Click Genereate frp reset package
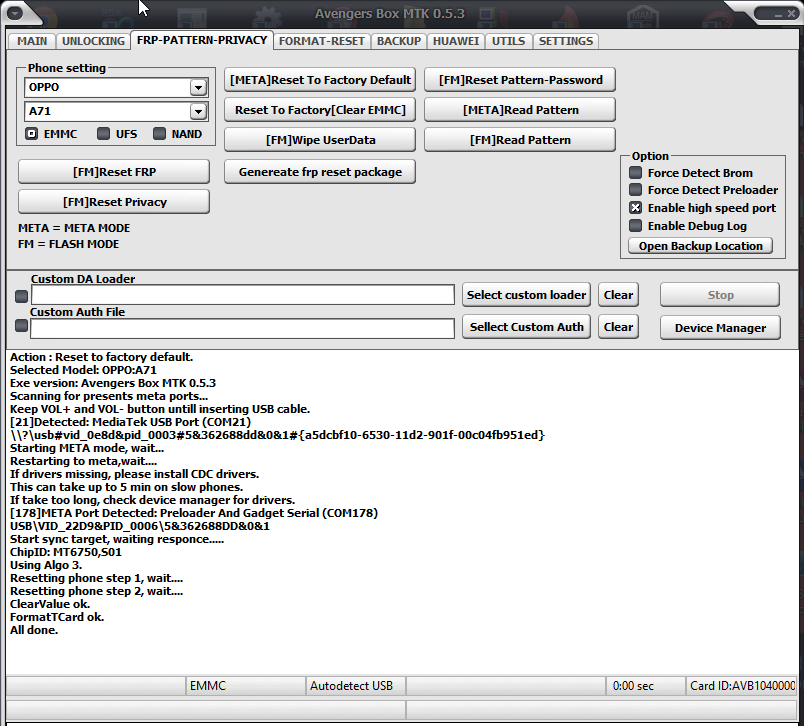The width and height of the screenshot is (804, 726). 320,172
